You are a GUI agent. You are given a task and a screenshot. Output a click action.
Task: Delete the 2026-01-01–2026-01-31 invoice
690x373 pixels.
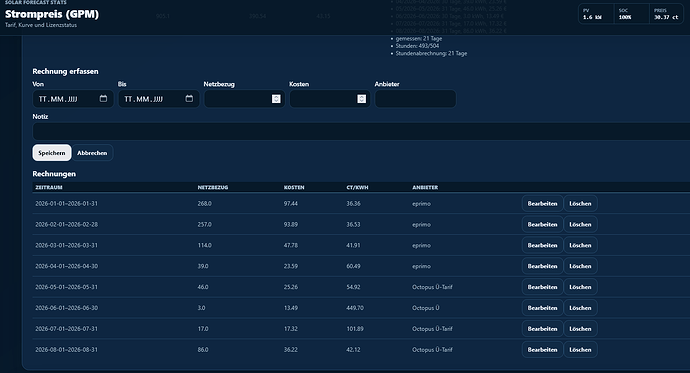pyautogui.click(x=580, y=204)
